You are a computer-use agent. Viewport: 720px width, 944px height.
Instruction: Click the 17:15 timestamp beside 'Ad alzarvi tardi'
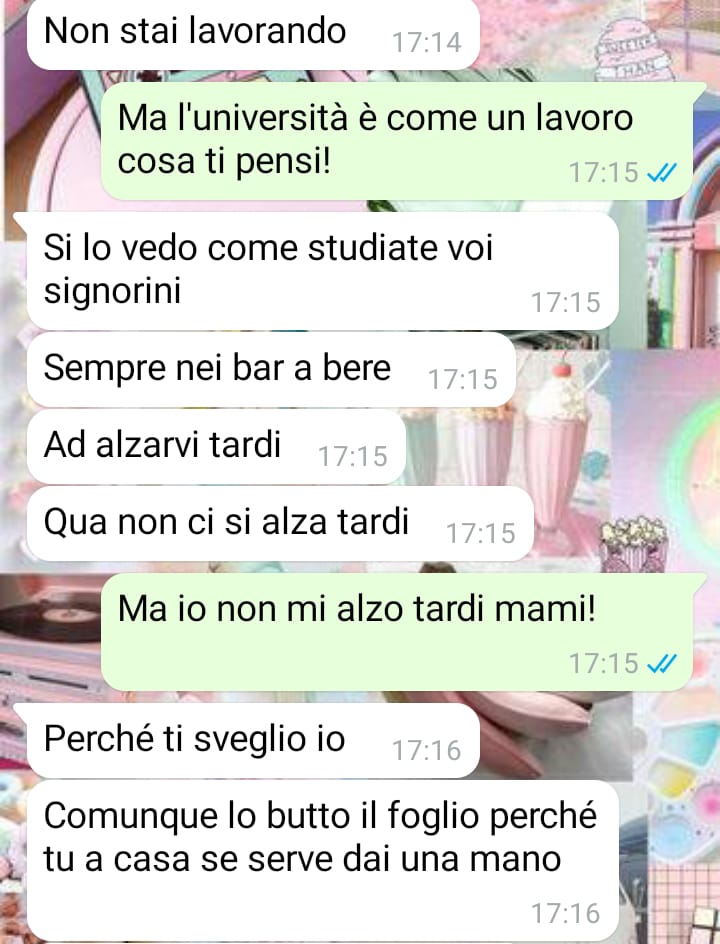coord(353,456)
